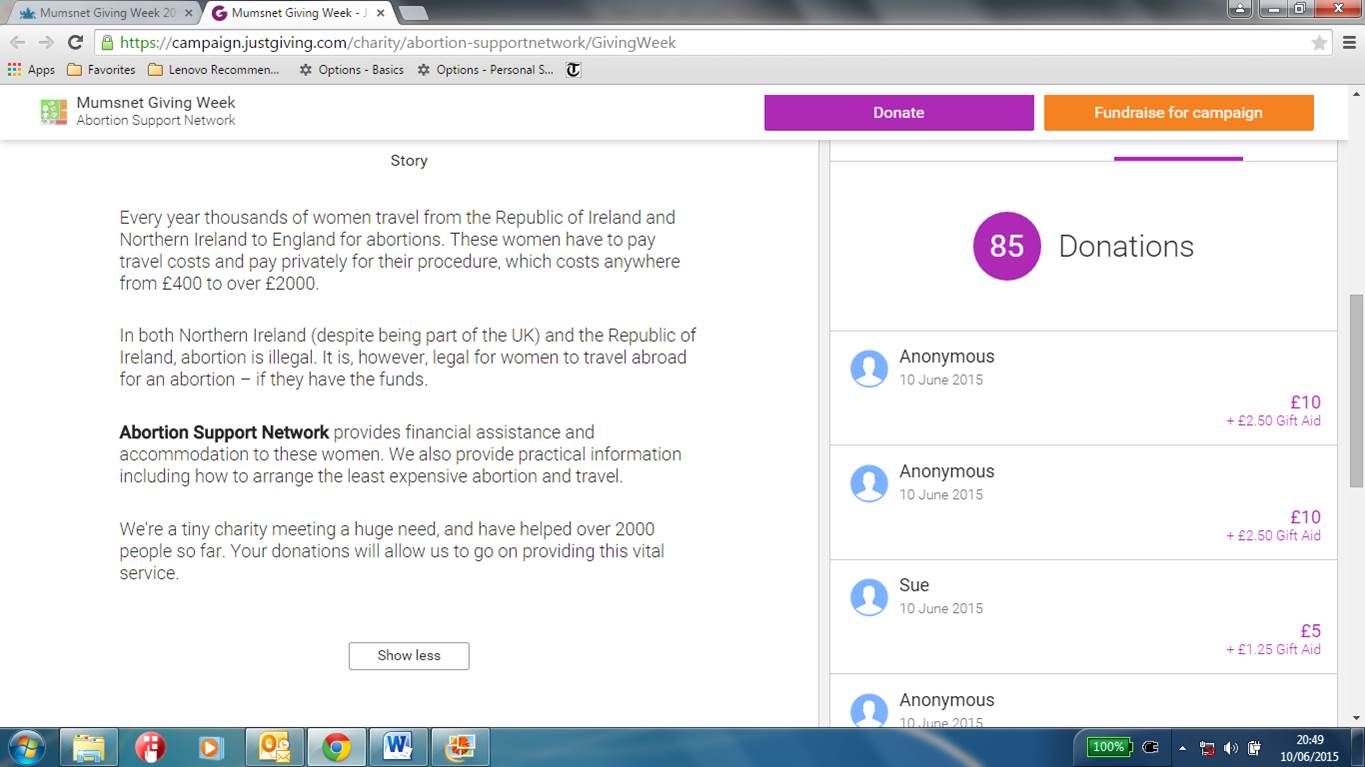Click the green padlock security icon
The image size is (1365, 767).
[x=107, y=43]
